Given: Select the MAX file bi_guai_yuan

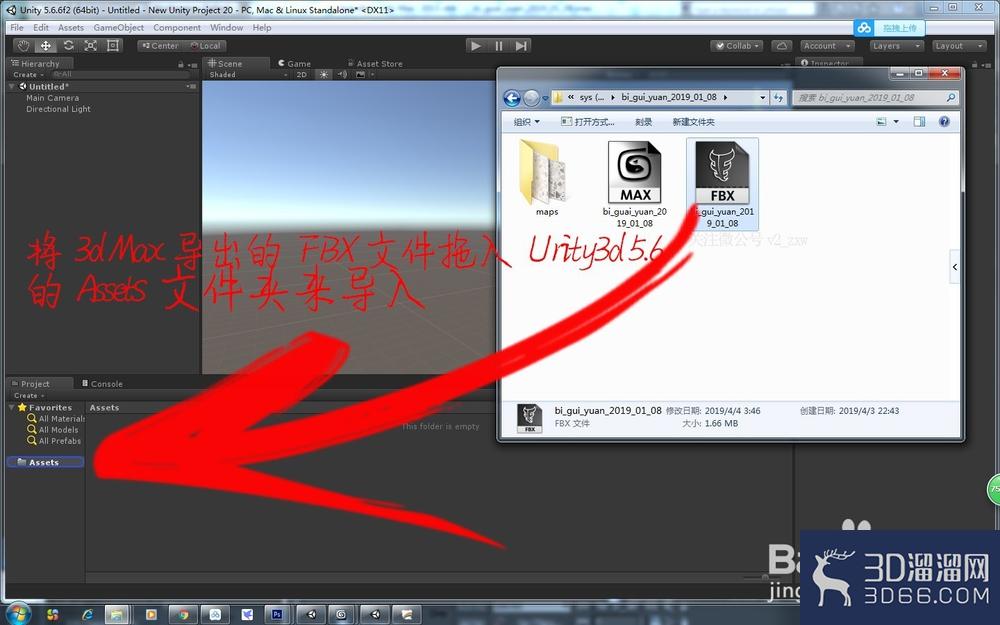Looking at the screenshot, I should [x=635, y=184].
